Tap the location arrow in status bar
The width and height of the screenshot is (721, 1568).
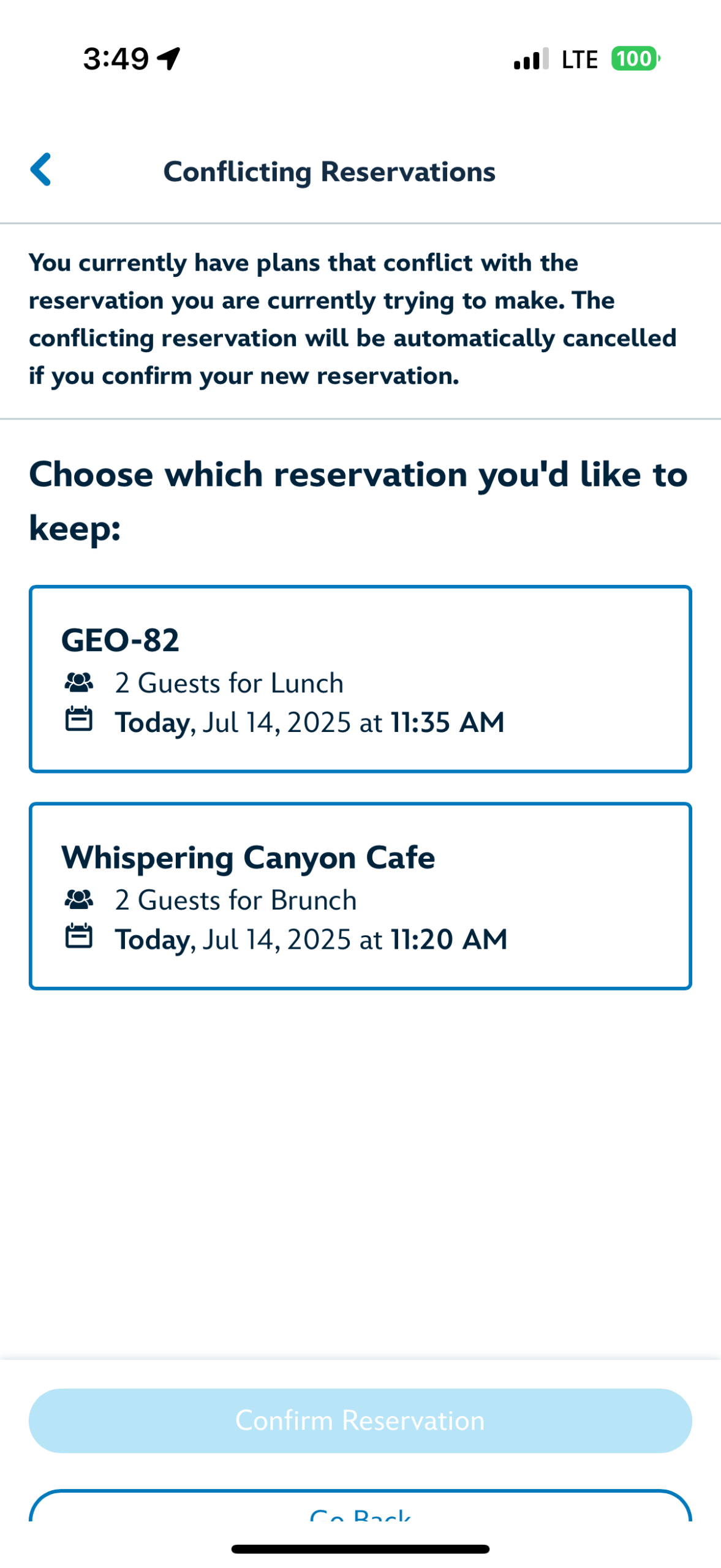(x=169, y=59)
